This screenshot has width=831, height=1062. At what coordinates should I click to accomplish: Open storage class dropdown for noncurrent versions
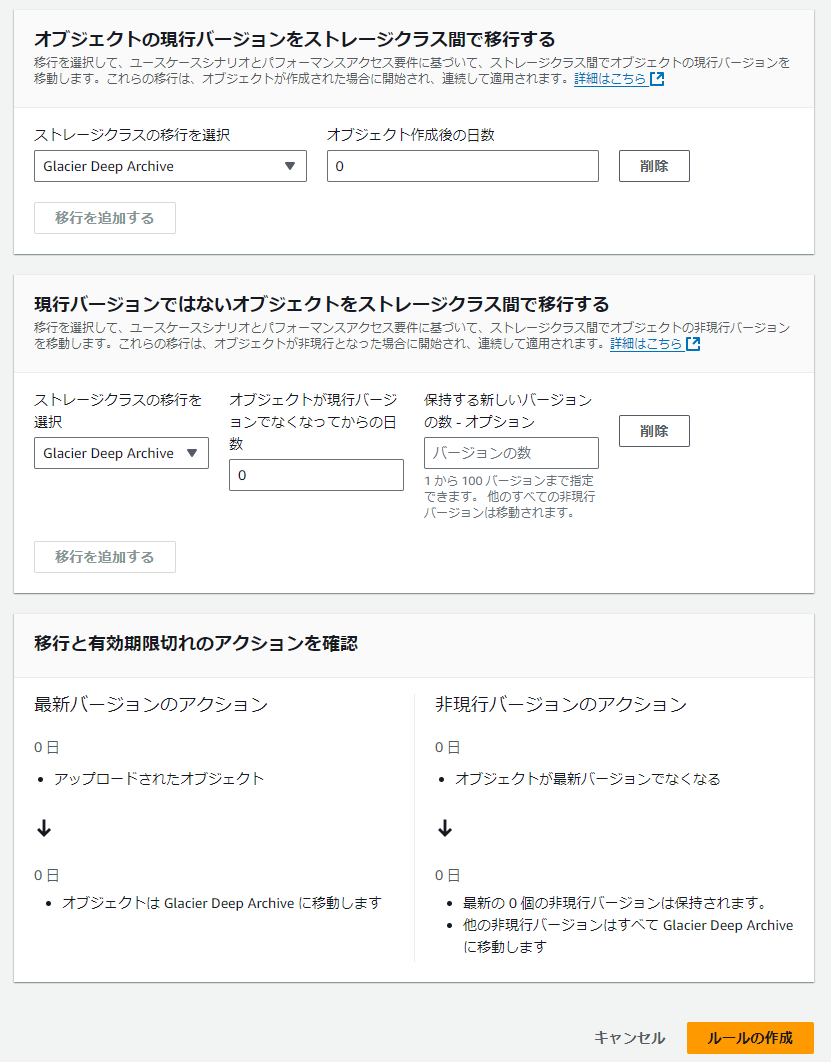[x=121, y=453]
